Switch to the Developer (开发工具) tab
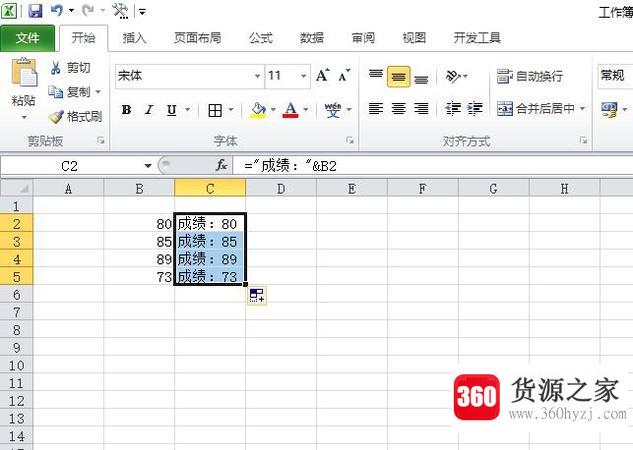Viewport: 633px width, 450px height. click(477, 38)
